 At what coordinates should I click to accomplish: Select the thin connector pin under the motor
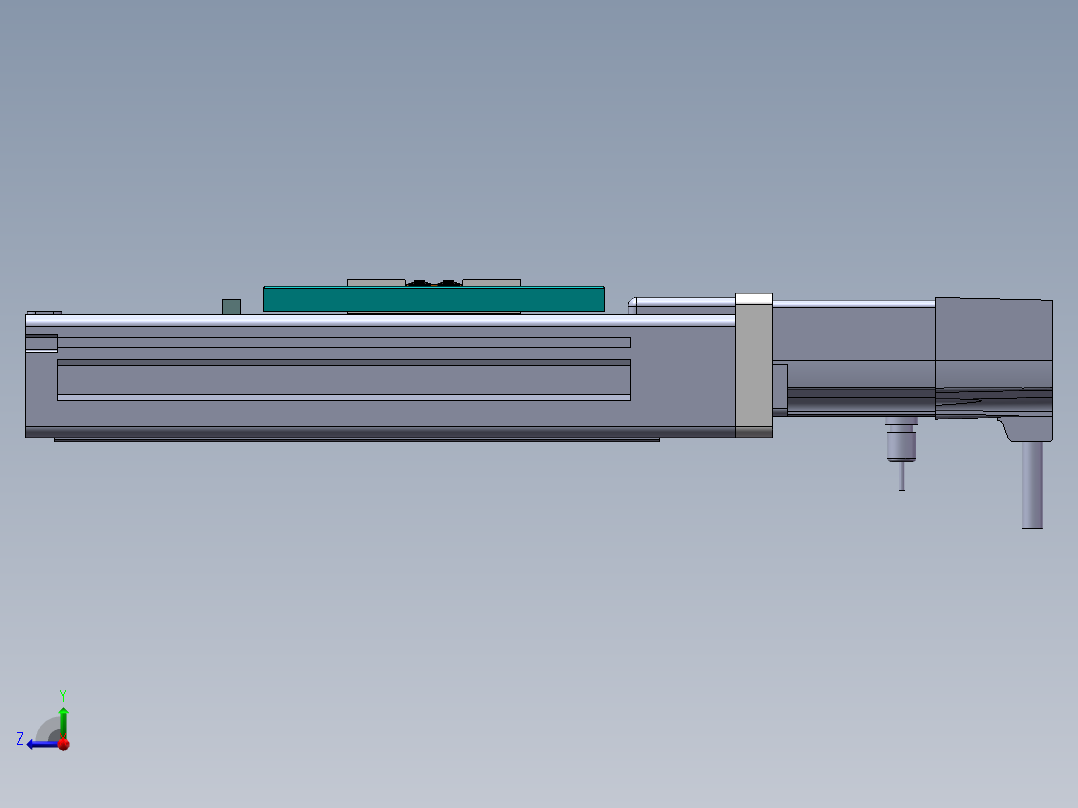902,476
